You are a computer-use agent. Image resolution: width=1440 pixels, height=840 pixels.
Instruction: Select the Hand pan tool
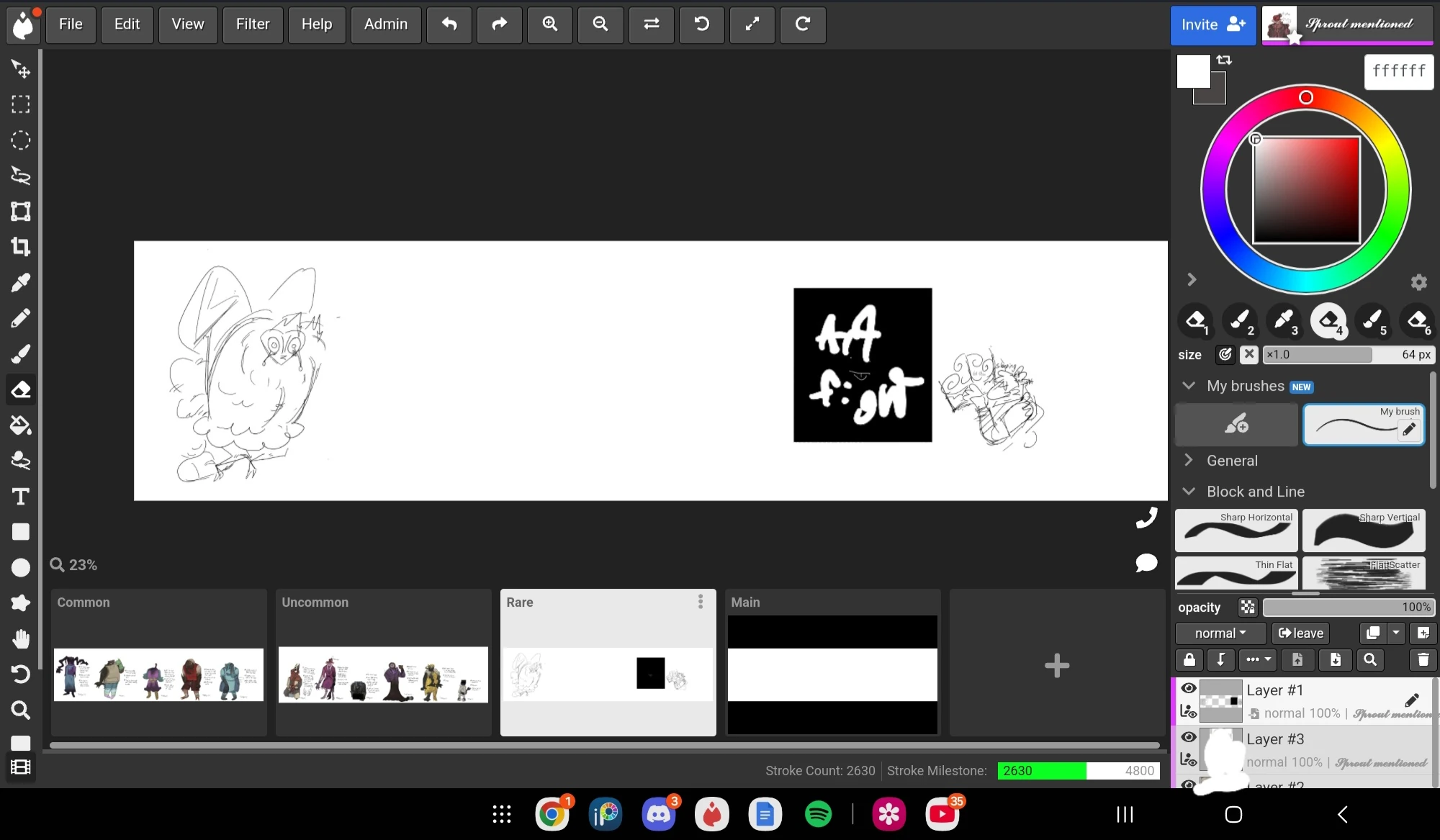pos(20,638)
